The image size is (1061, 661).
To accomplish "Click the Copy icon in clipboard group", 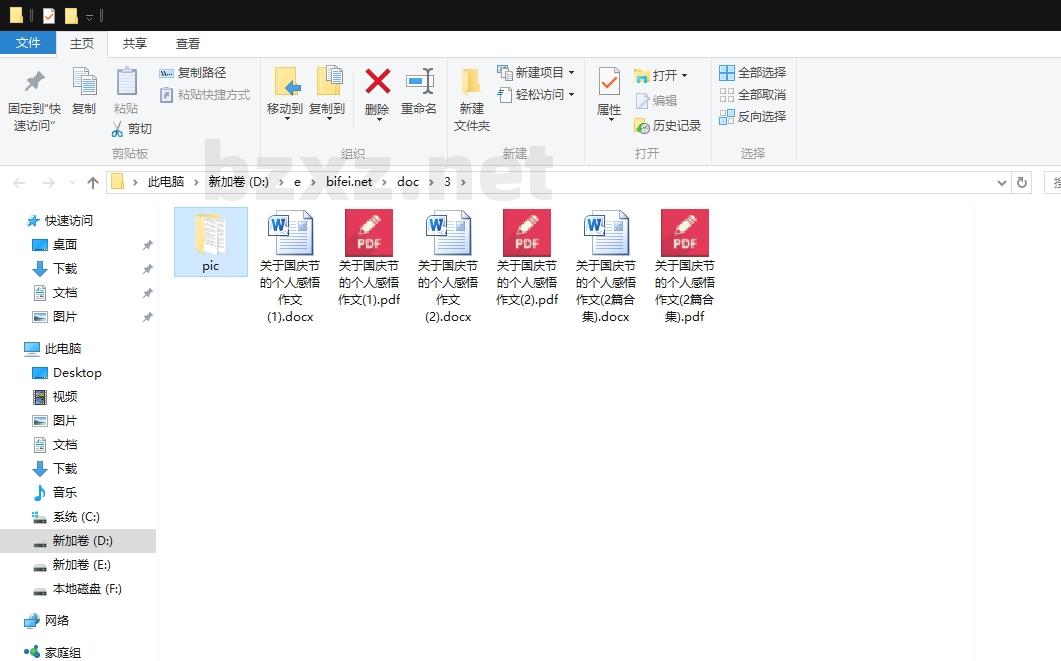I will click(x=84, y=82).
